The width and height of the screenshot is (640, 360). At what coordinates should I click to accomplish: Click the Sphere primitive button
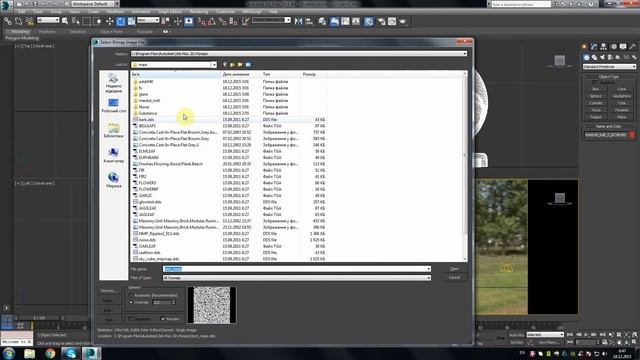[596, 96]
